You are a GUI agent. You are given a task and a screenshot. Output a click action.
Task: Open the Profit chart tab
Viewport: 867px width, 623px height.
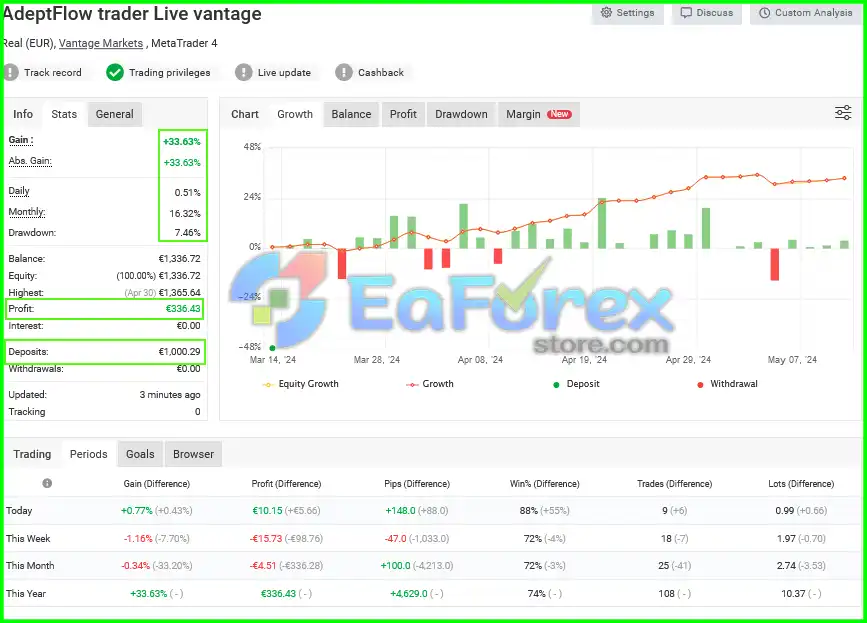point(403,114)
